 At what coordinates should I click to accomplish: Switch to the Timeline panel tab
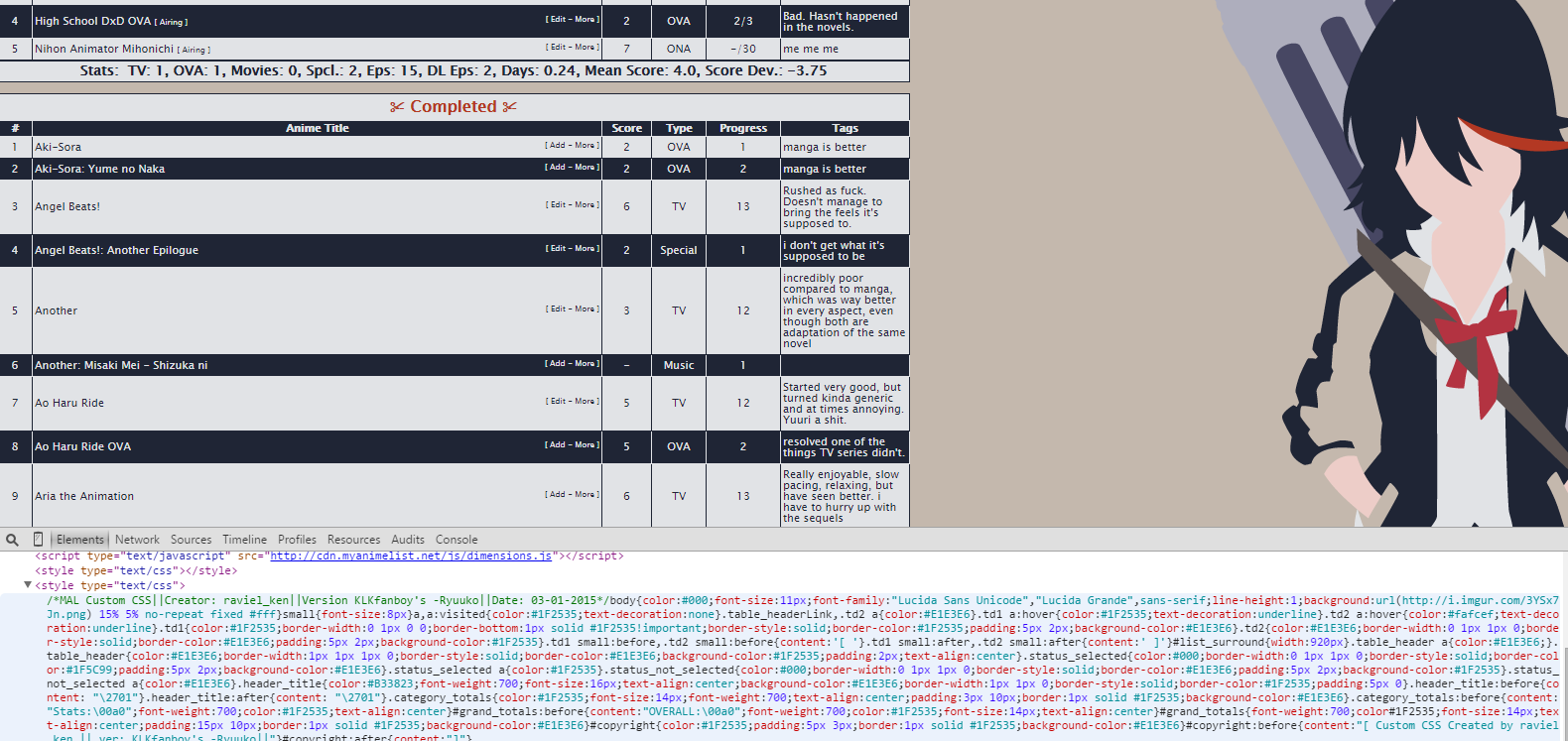(244, 540)
